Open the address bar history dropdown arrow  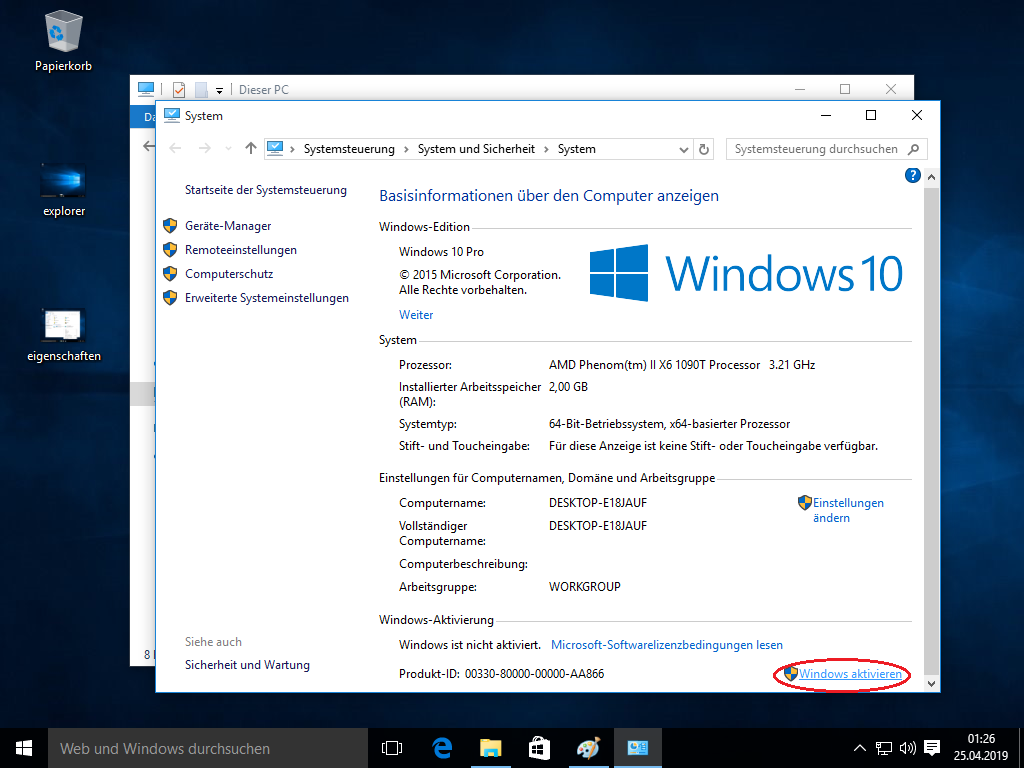[684, 147]
